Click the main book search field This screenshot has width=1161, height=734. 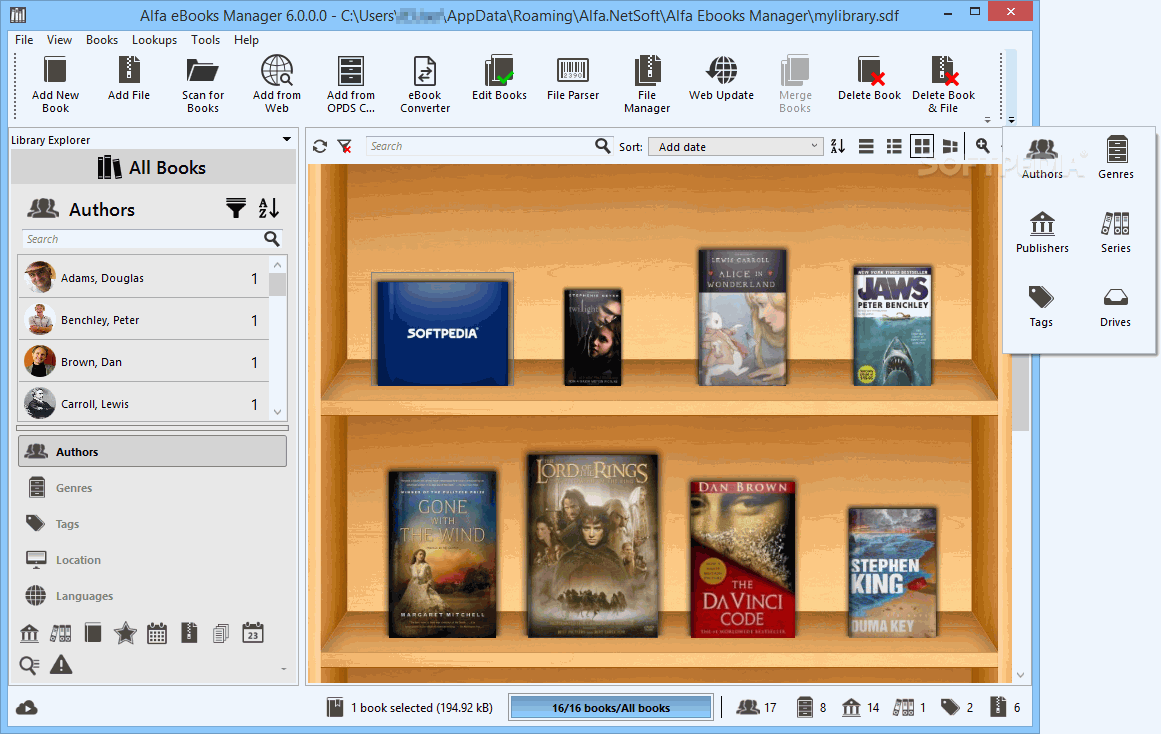481,147
